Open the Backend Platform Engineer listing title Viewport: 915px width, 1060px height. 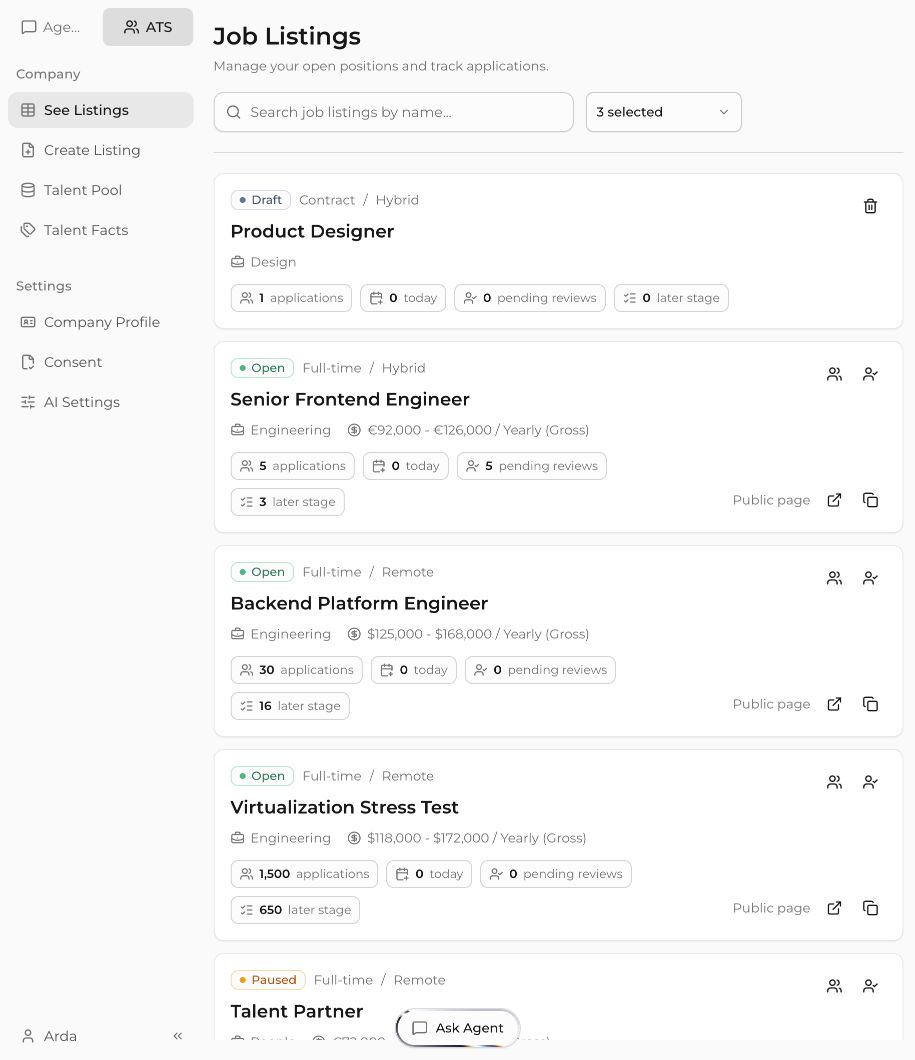359,603
